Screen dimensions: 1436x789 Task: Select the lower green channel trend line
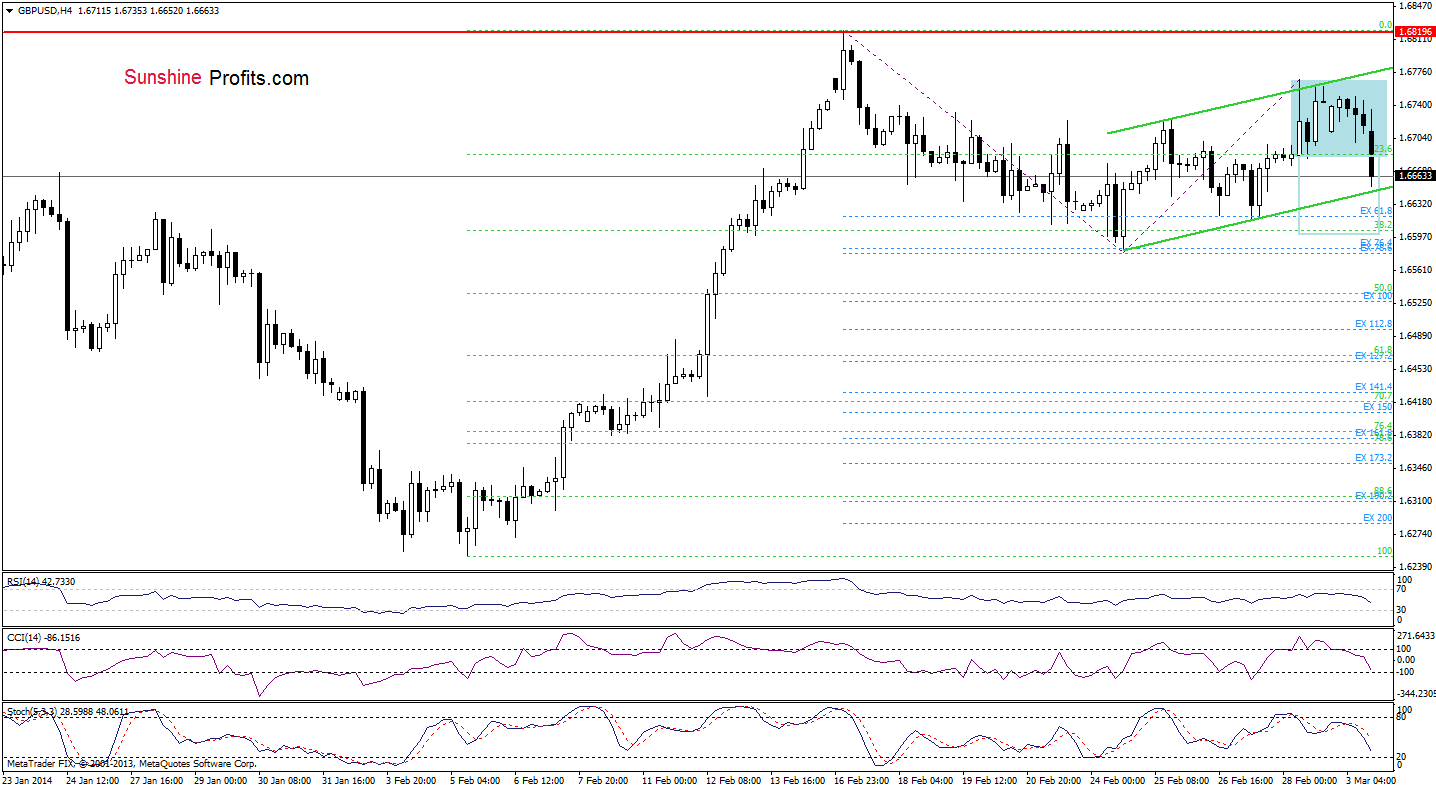coord(1257,218)
